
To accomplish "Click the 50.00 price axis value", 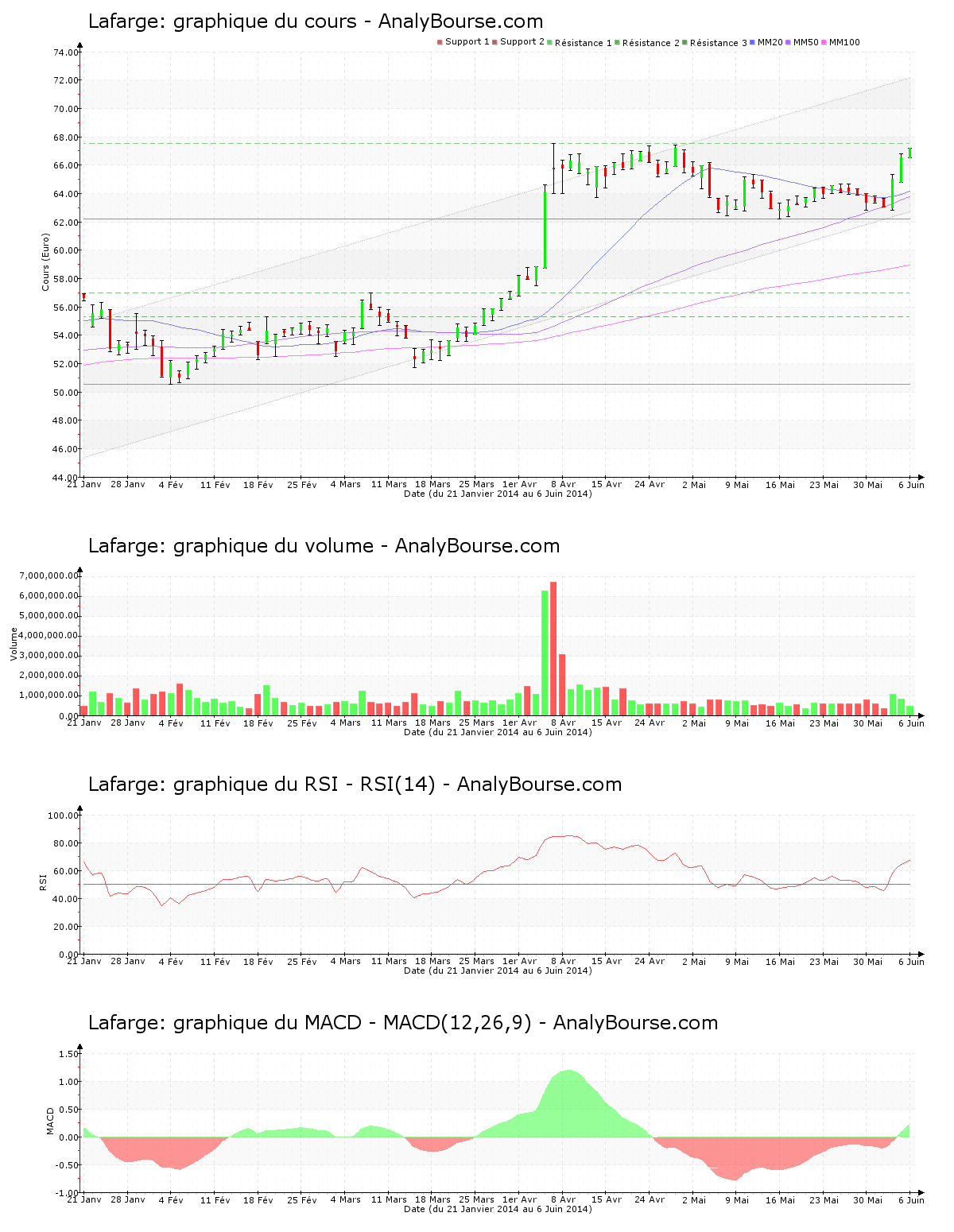I will 66,393.
